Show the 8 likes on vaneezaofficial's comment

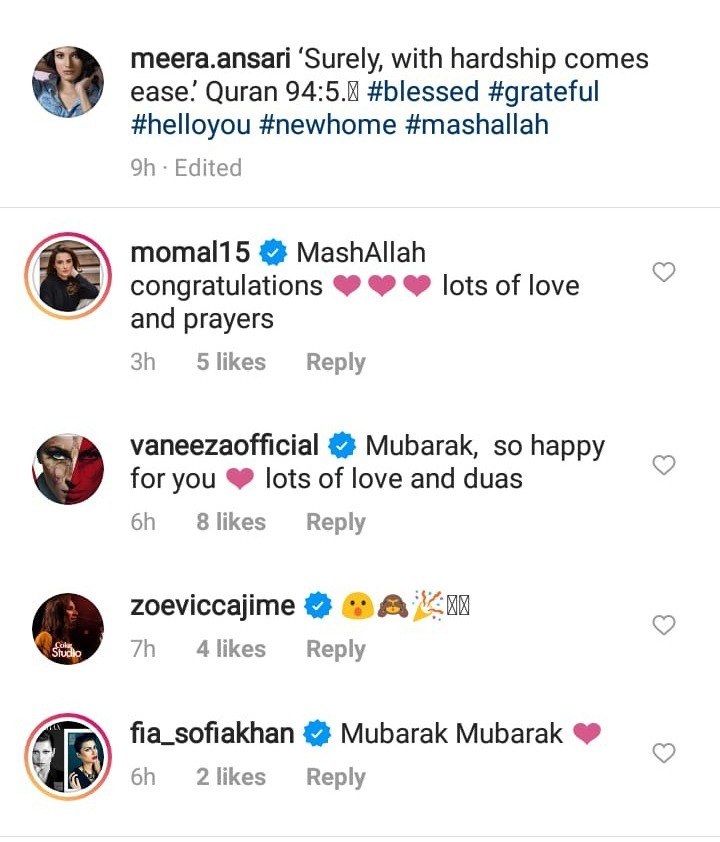pos(231,522)
